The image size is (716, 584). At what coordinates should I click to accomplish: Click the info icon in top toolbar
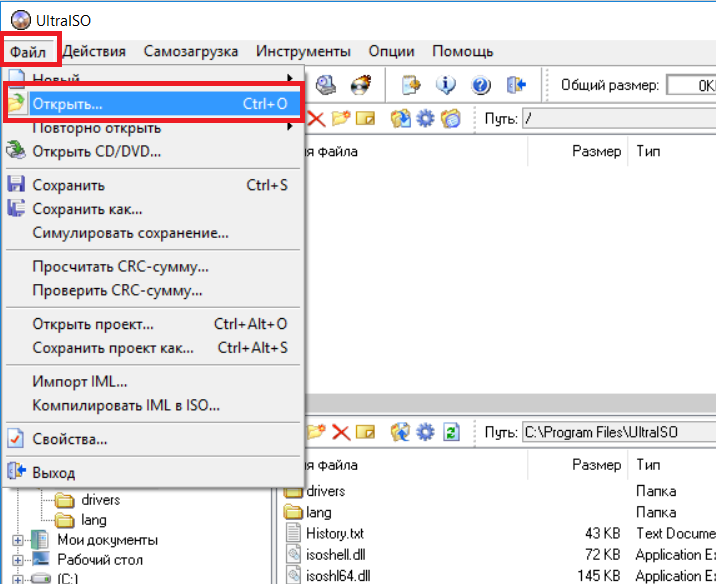(447, 85)
